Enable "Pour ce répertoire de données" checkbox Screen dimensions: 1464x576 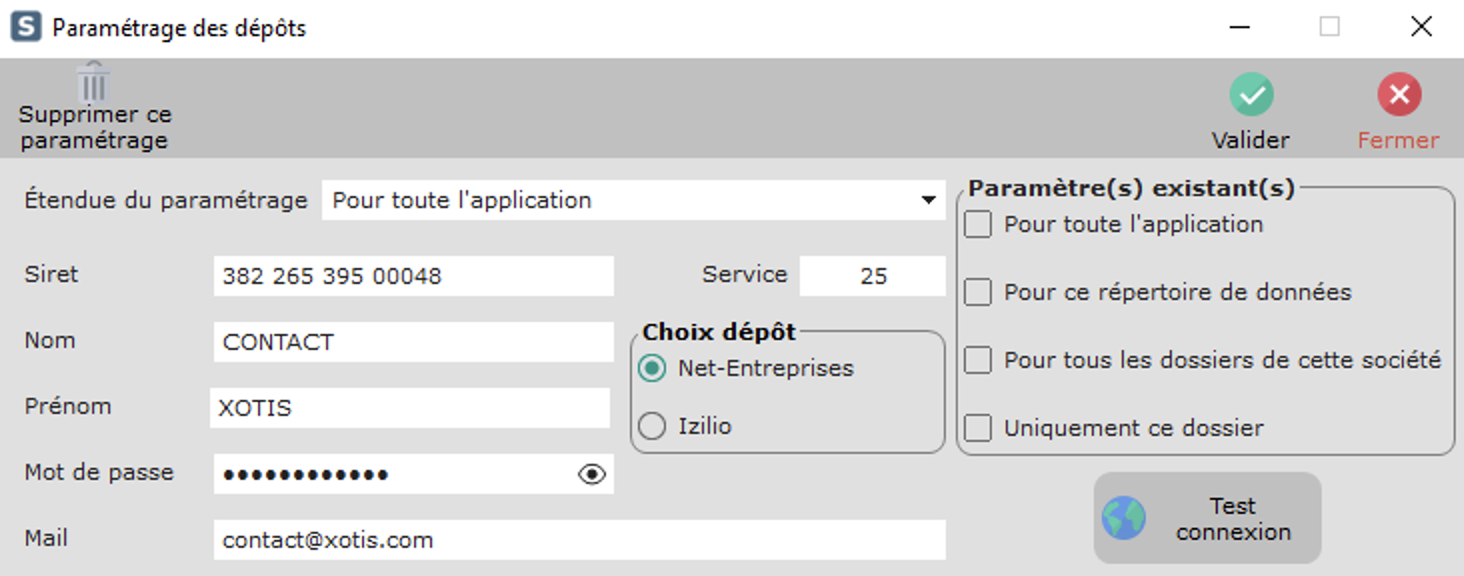coord(977,293)
